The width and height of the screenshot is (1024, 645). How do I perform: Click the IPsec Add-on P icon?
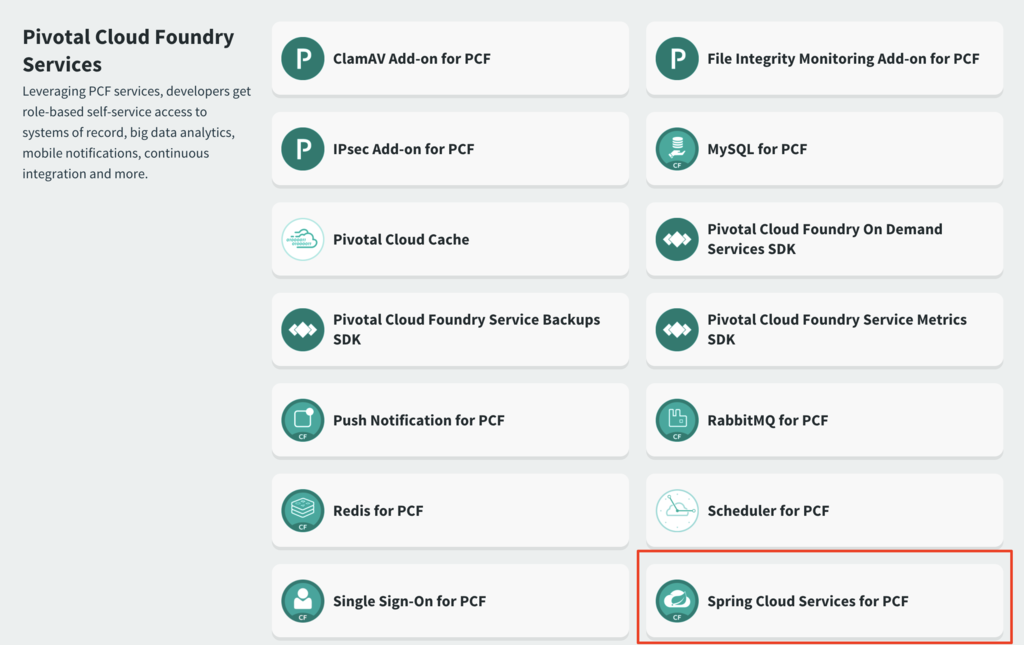pyautogui.click(x=302, y=149)
